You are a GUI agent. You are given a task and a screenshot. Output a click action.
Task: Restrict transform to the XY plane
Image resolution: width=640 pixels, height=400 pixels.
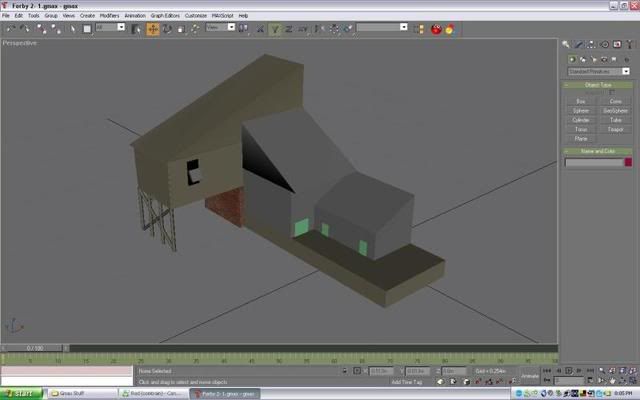coord(303,29)
